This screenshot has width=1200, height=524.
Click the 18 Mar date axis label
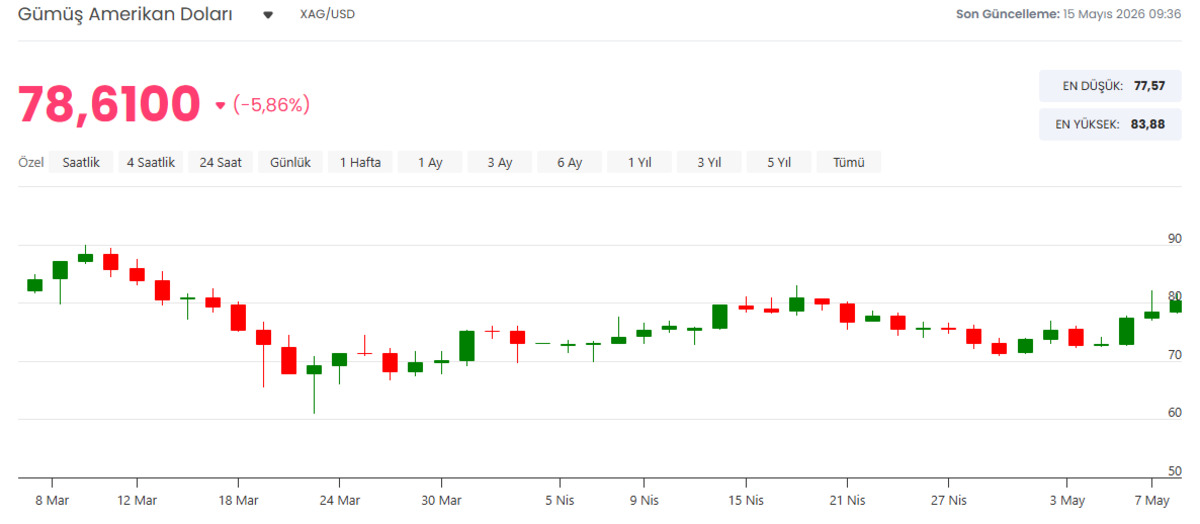[x=238, y=500]
